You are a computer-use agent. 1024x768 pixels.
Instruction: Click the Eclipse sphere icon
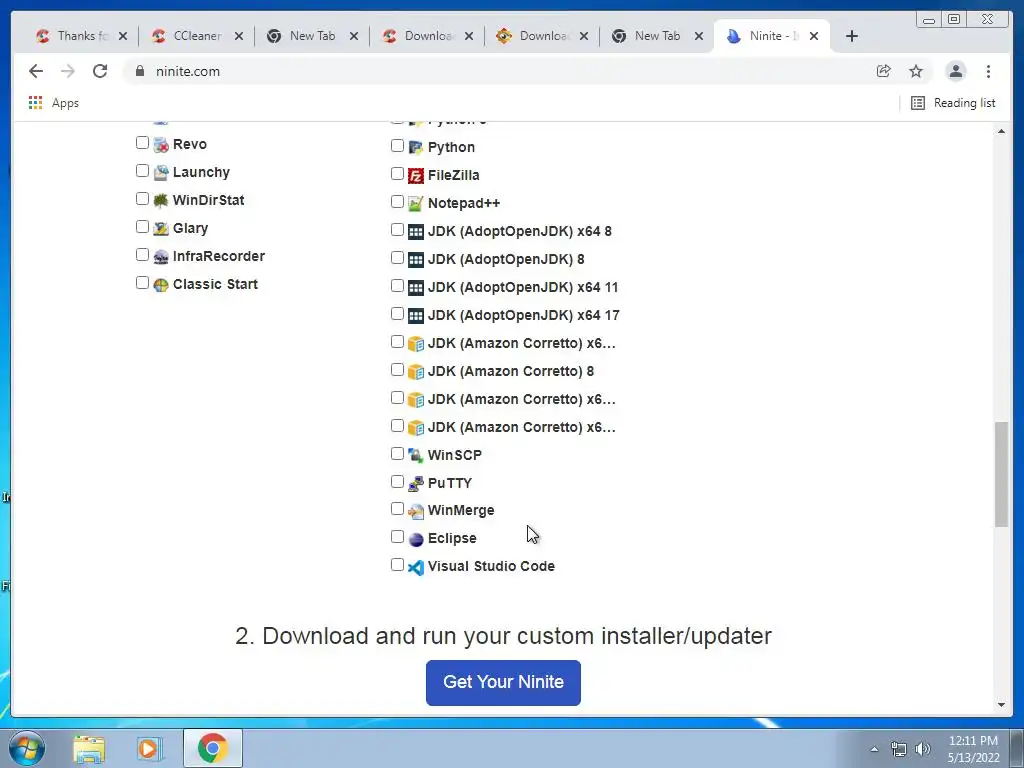(x=415, y=539)
